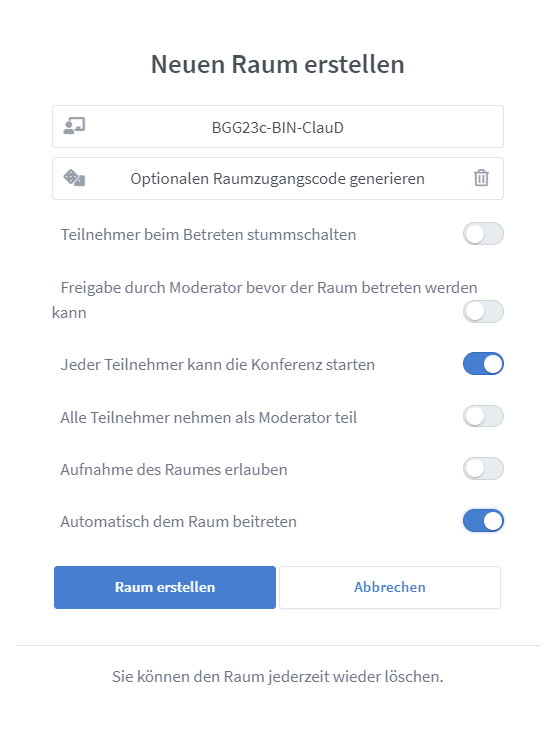The image size is (556, 739).
Task: Click the trash icon to delete access code
Action: [481, 178]
